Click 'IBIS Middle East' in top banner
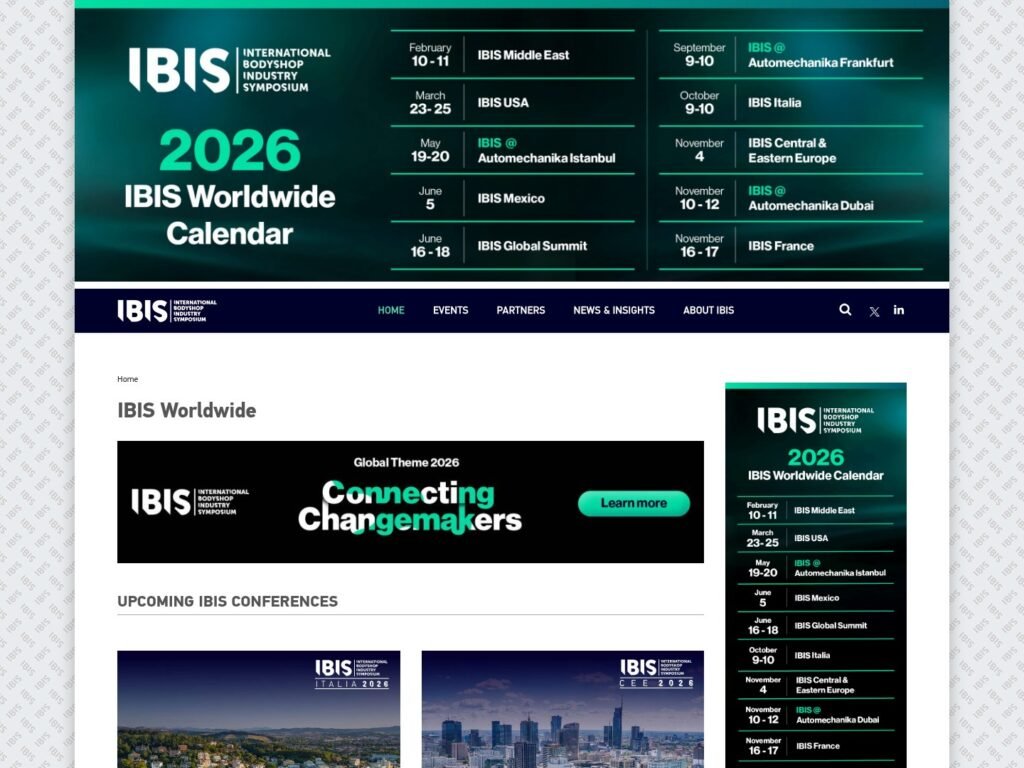The height and width of the screenshot is (768, 1024). tap(523, 56)
